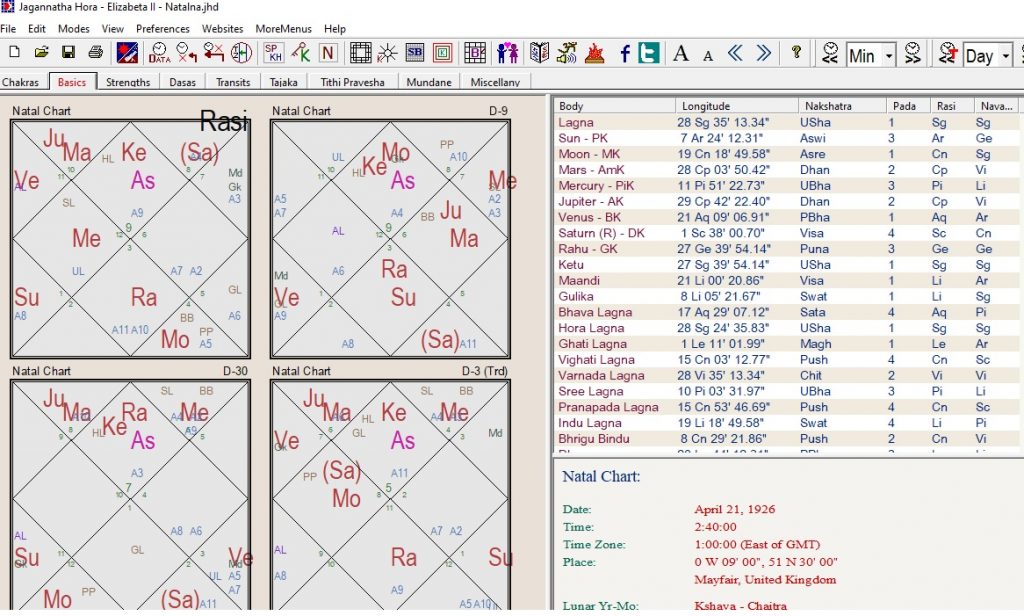Open the Preferences menu
This screenshot has width=1024, height=616.
(x=163, y=29)
